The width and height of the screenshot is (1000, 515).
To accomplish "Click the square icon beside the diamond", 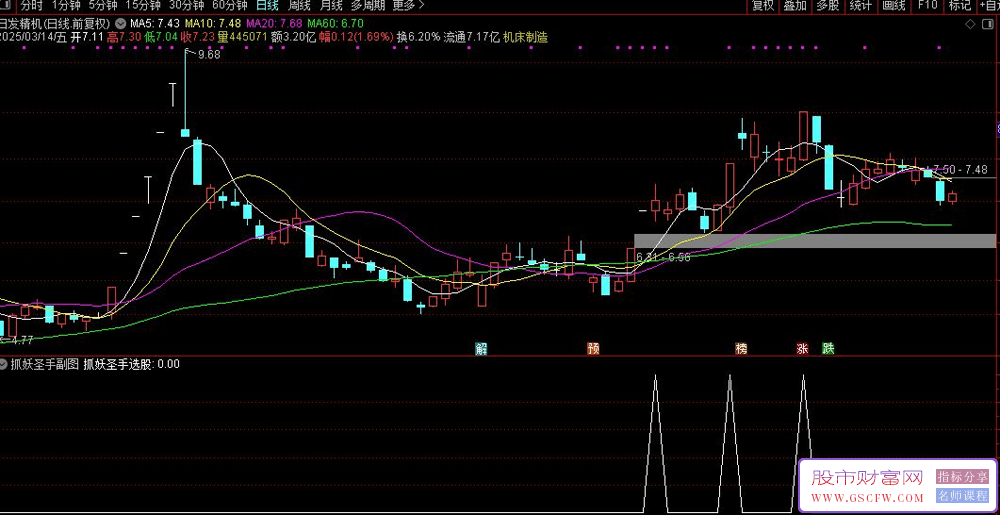I will pos(987,24).
